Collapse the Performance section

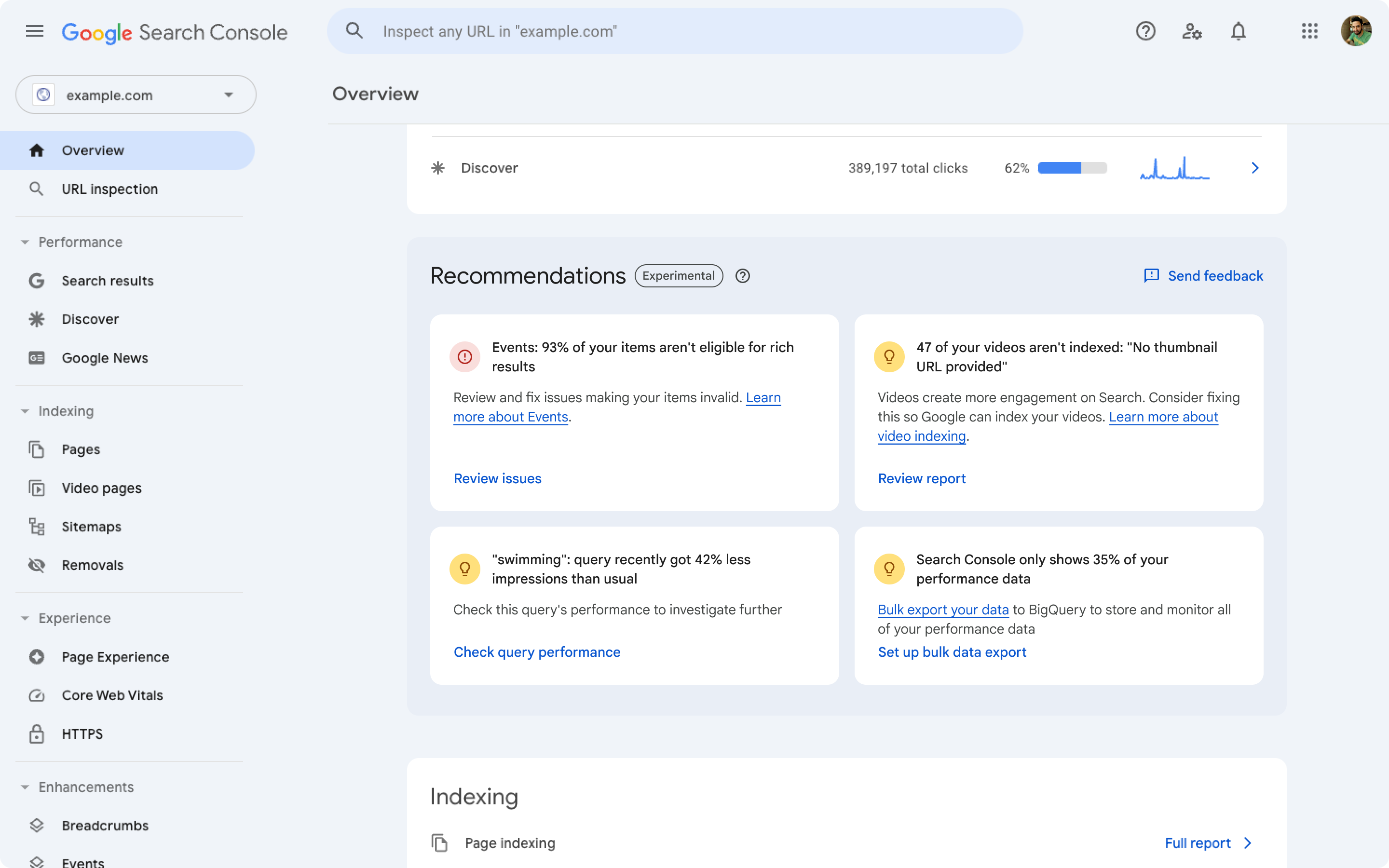tap(24, 242)
